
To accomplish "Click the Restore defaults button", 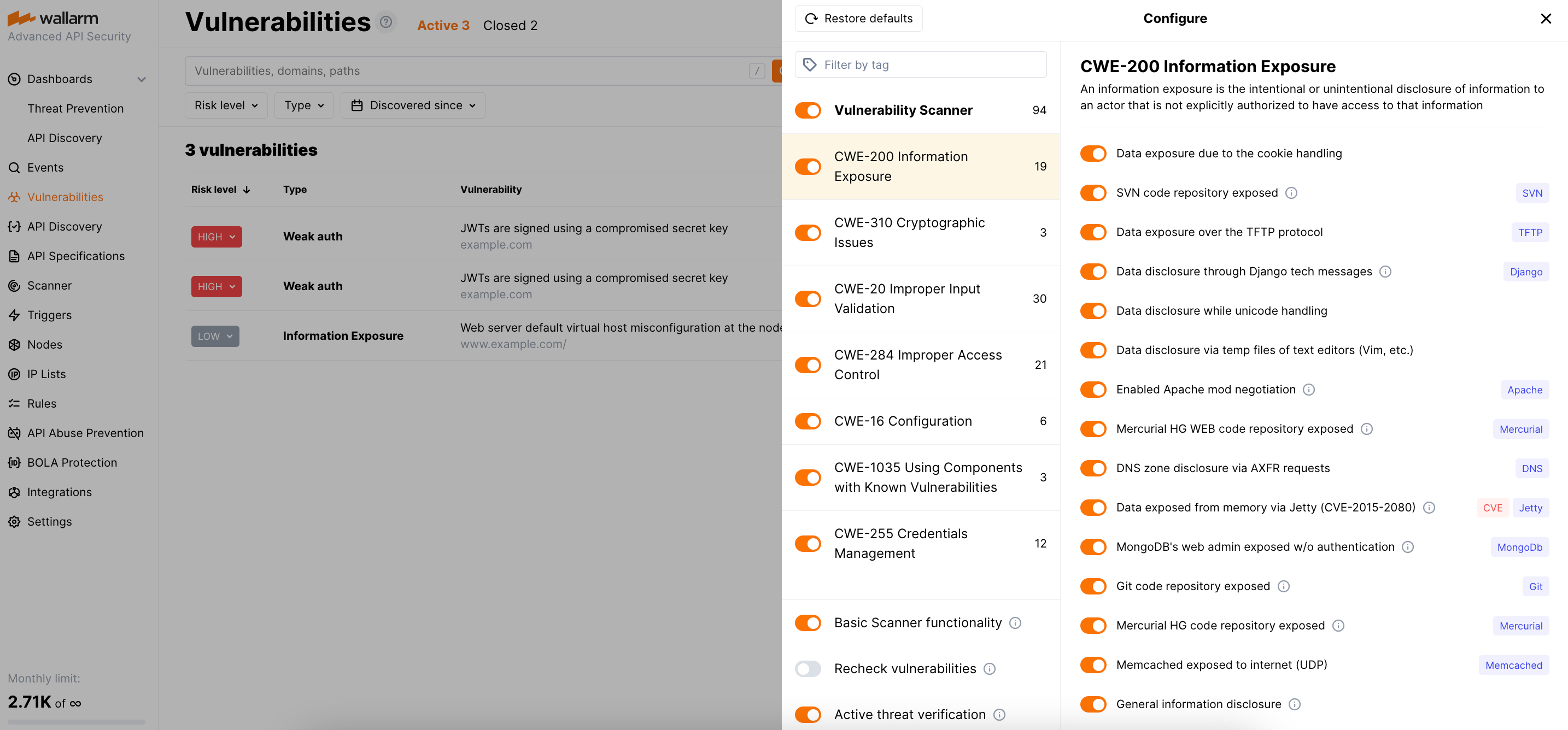I will [858, 18].
